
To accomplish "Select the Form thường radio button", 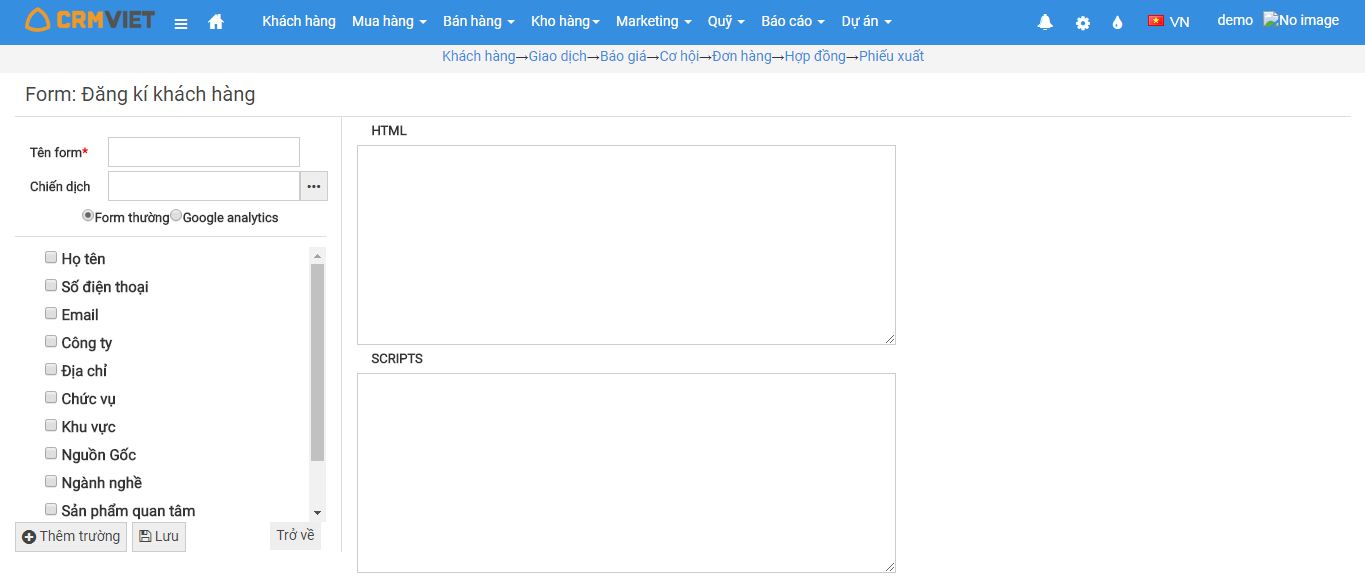I will [88, 215].
